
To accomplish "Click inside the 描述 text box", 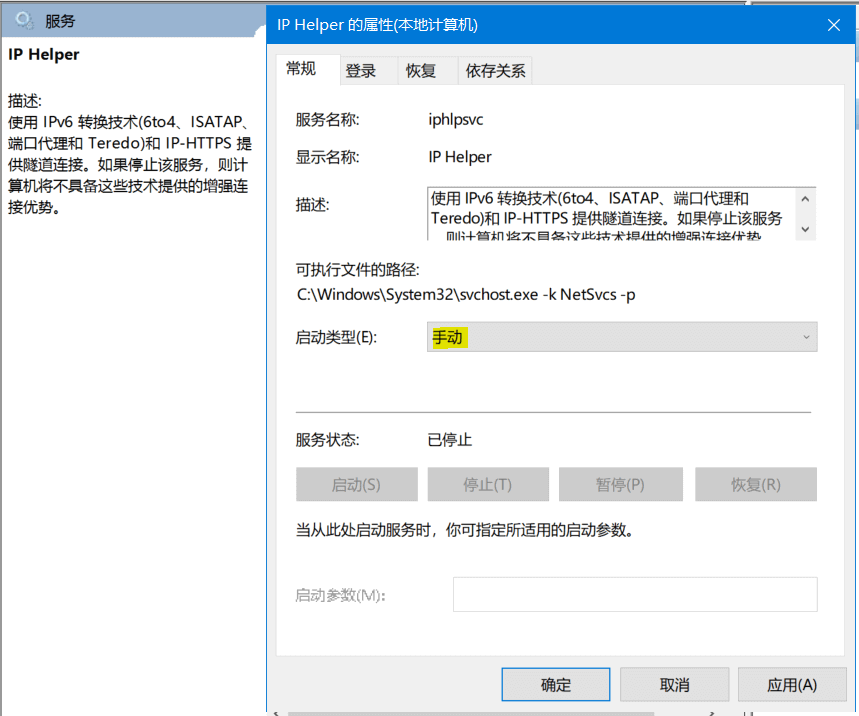I will click(x=610, y=214).
